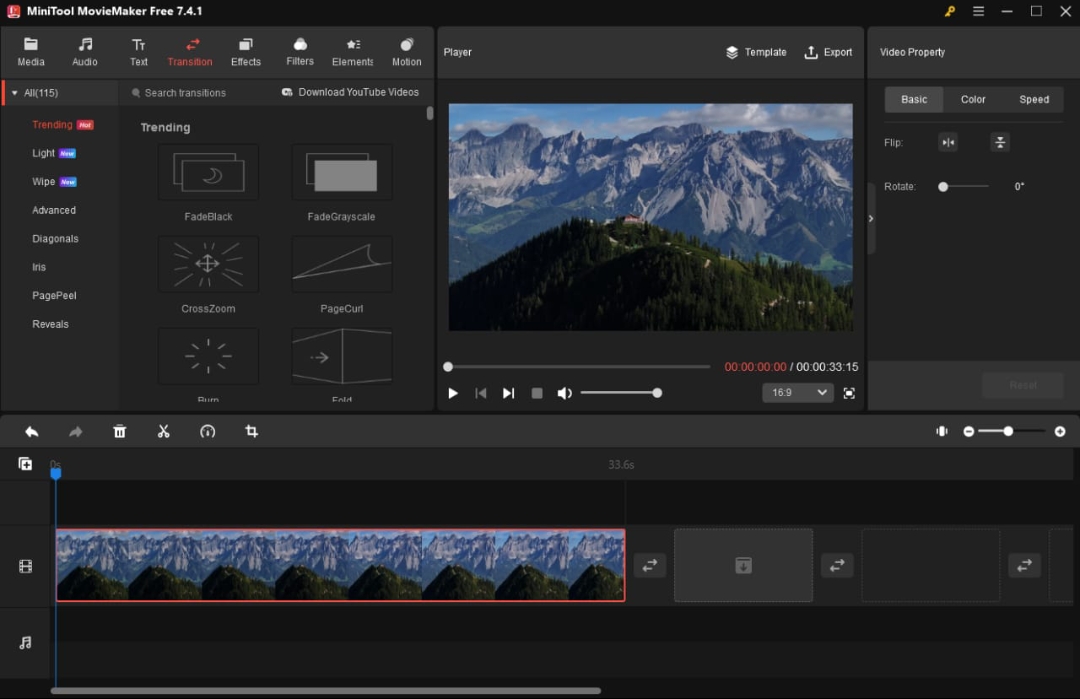This screenshot has height=699, width=1080.
Task: Undo the last action
Action: click(31, 431)
